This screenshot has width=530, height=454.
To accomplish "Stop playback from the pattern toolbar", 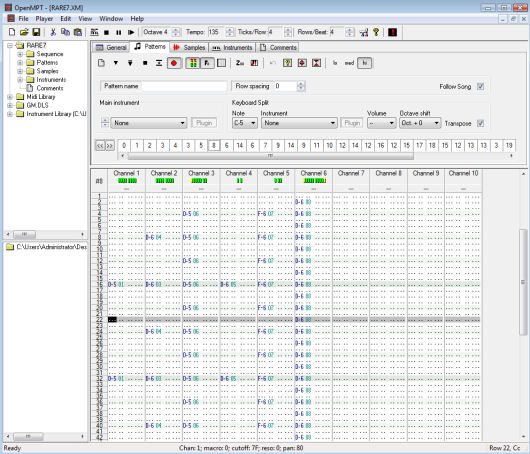I will [145, 63].
